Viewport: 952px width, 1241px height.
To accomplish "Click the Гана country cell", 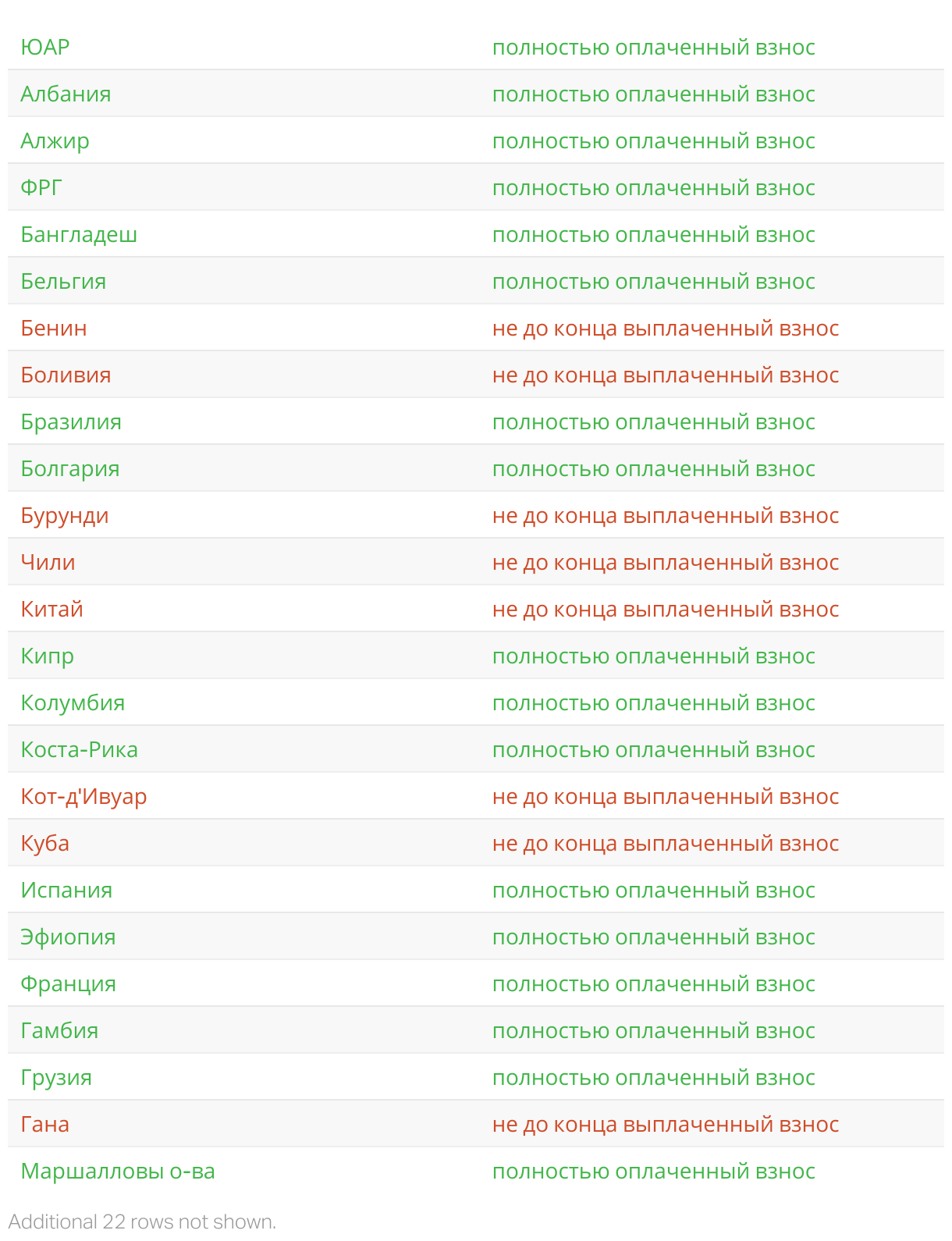I will click(44, 1125).
